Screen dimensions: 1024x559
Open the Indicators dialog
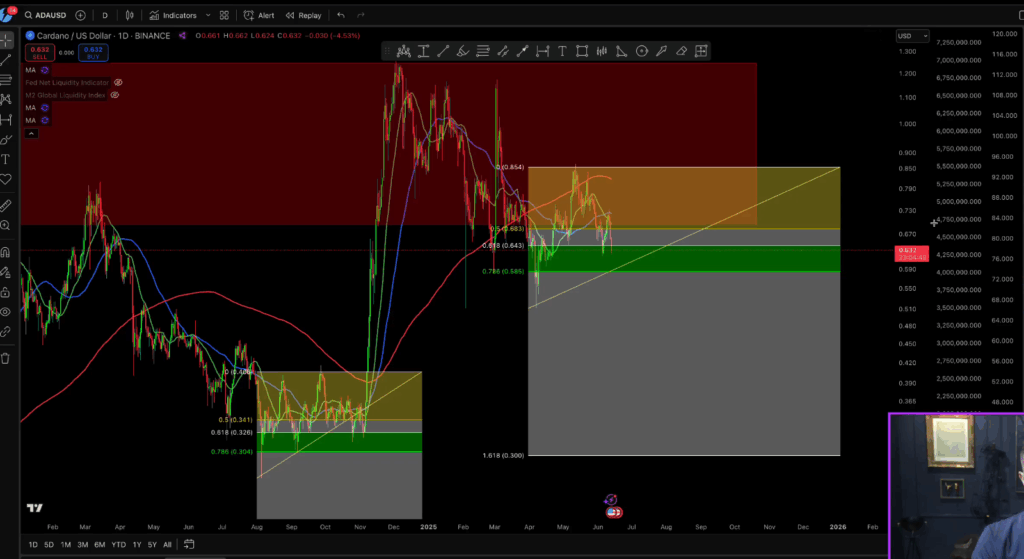click(173, 15)
